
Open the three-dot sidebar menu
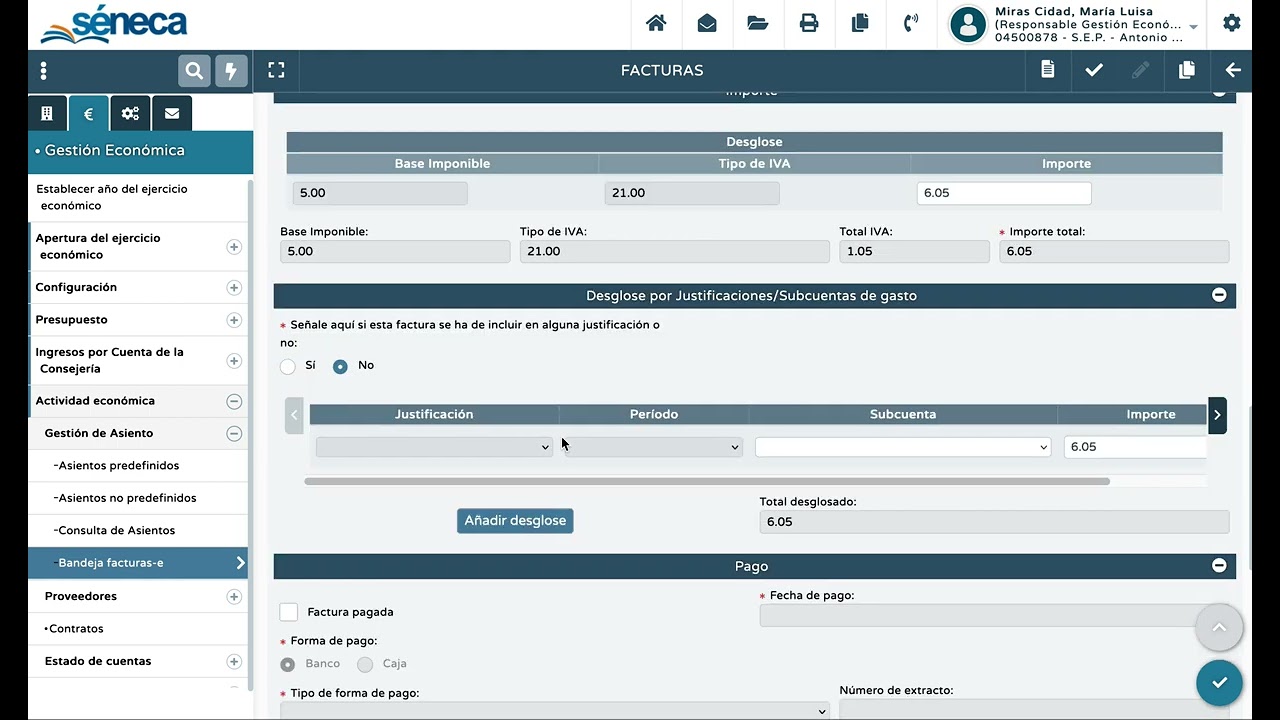[x=43, y=71]
